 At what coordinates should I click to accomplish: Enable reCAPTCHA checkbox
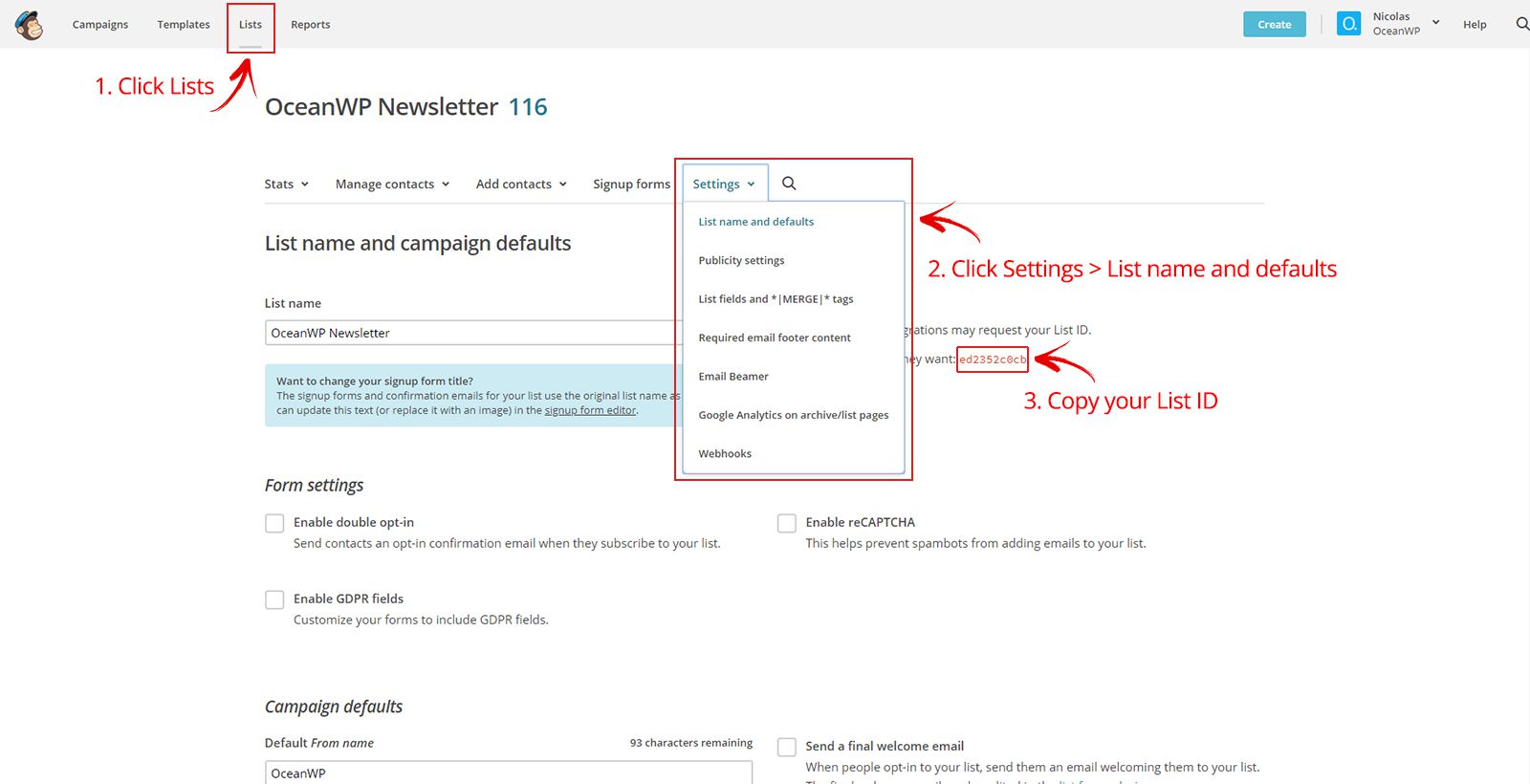787,523
